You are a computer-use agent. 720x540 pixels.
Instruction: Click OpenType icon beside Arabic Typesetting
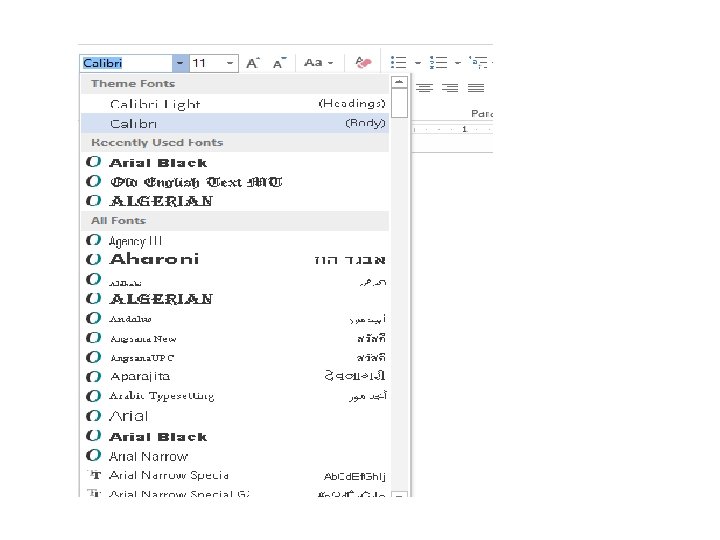pyautogui.click(x=93, y=396)
